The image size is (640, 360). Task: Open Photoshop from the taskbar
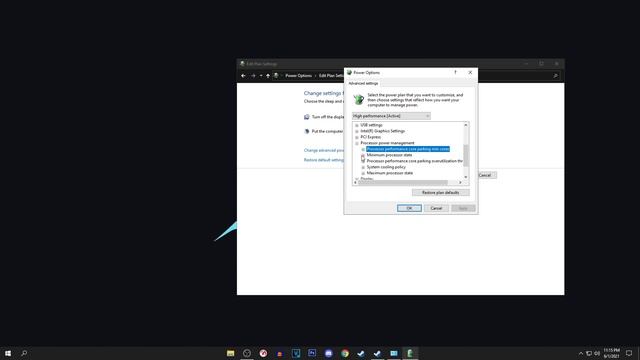pos(312,353)
